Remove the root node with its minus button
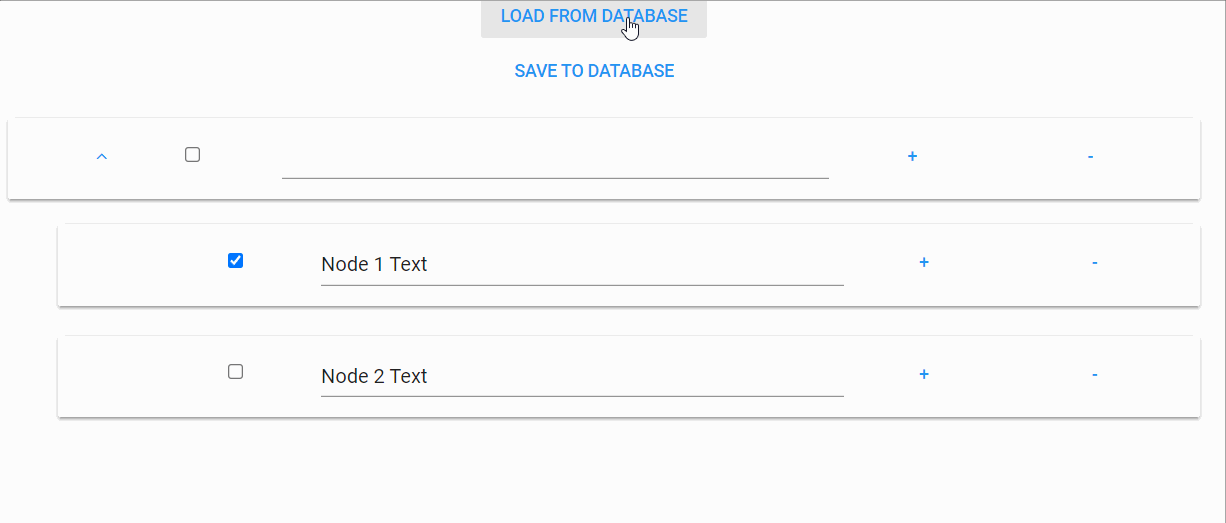This screenshot has height=523, width=1226. pyautogui.click(x=1090, y=157)
